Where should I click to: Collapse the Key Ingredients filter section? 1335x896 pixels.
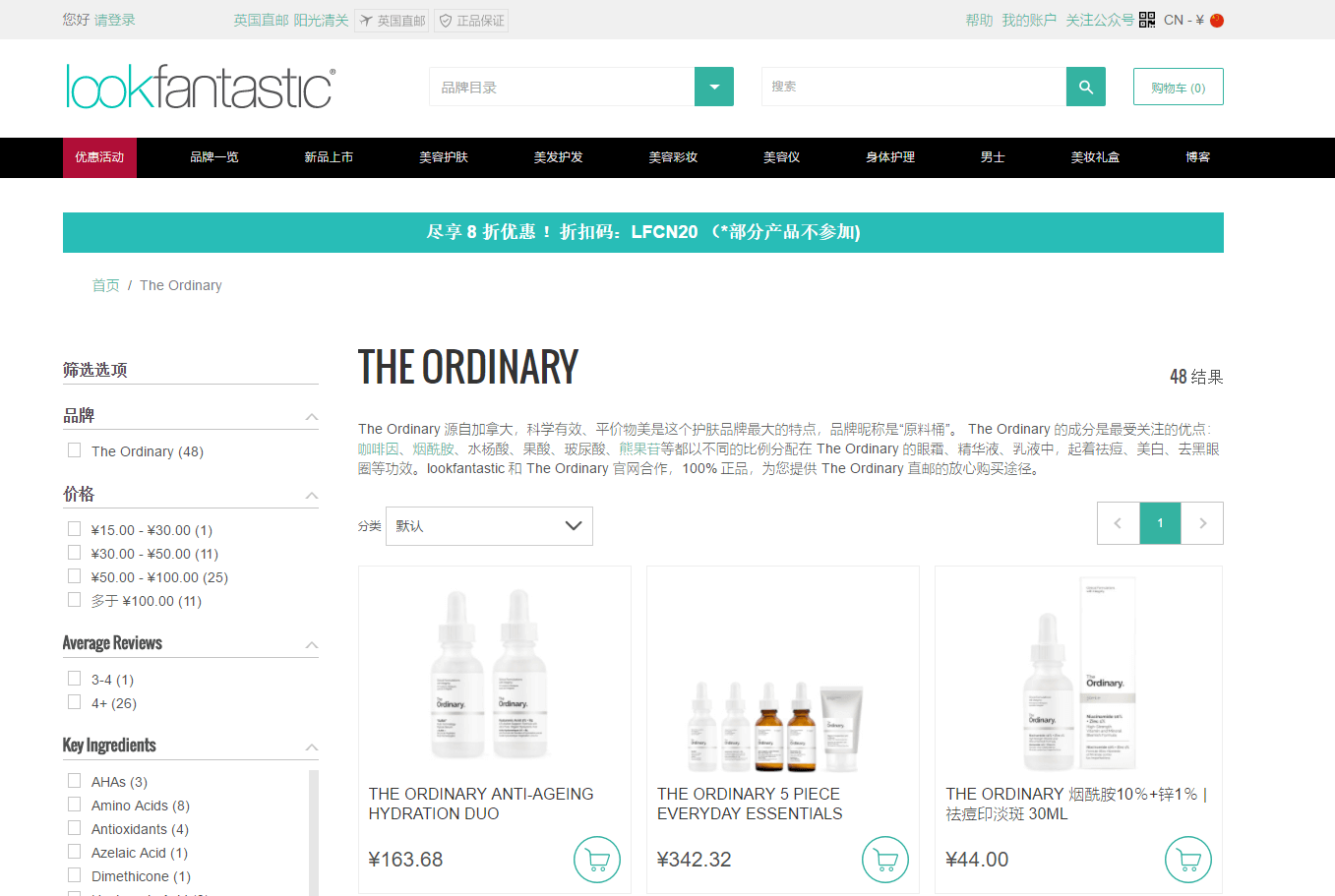(312, 747)
